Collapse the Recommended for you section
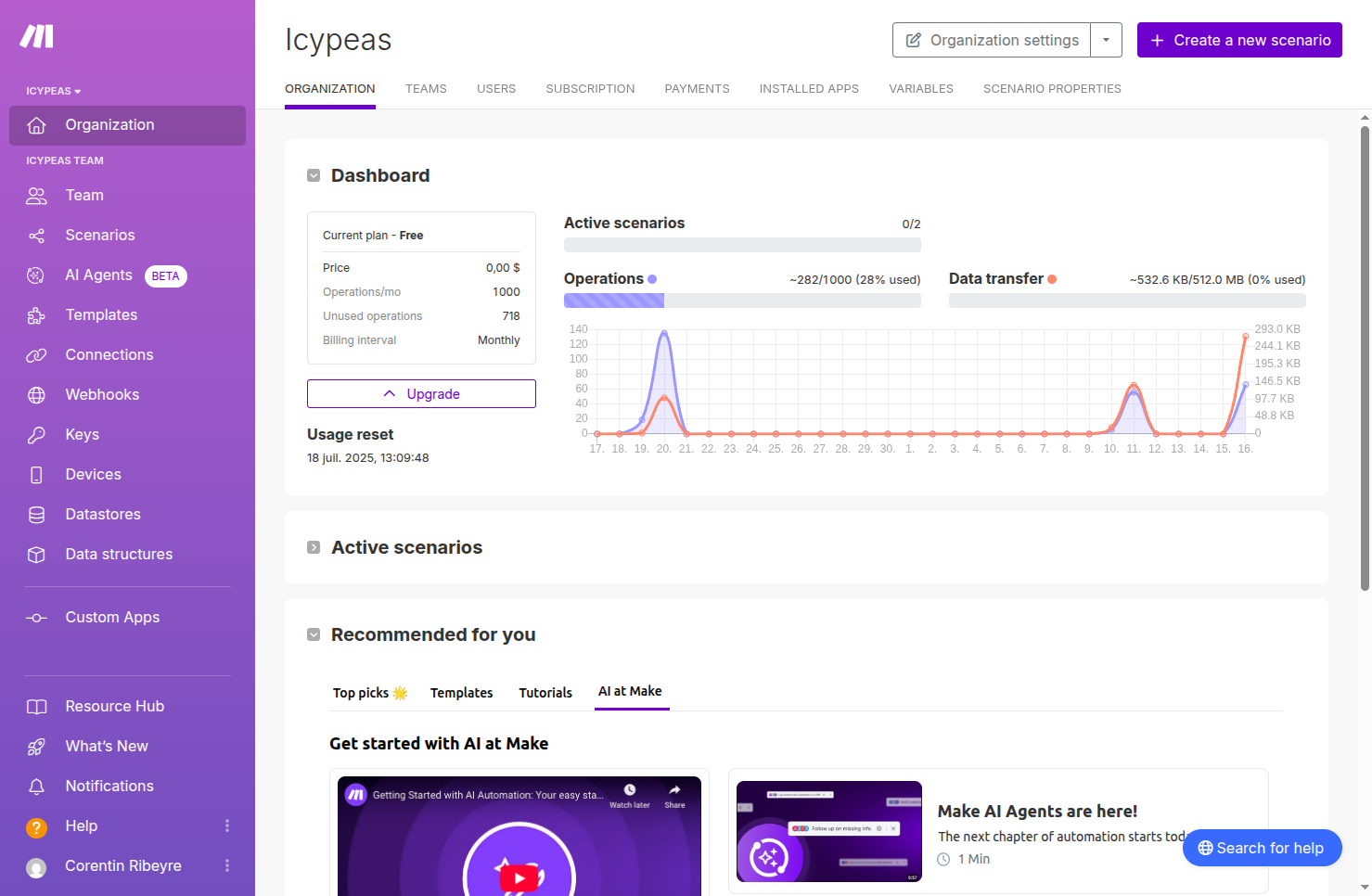1372x896 pixels. pos(314,634)
